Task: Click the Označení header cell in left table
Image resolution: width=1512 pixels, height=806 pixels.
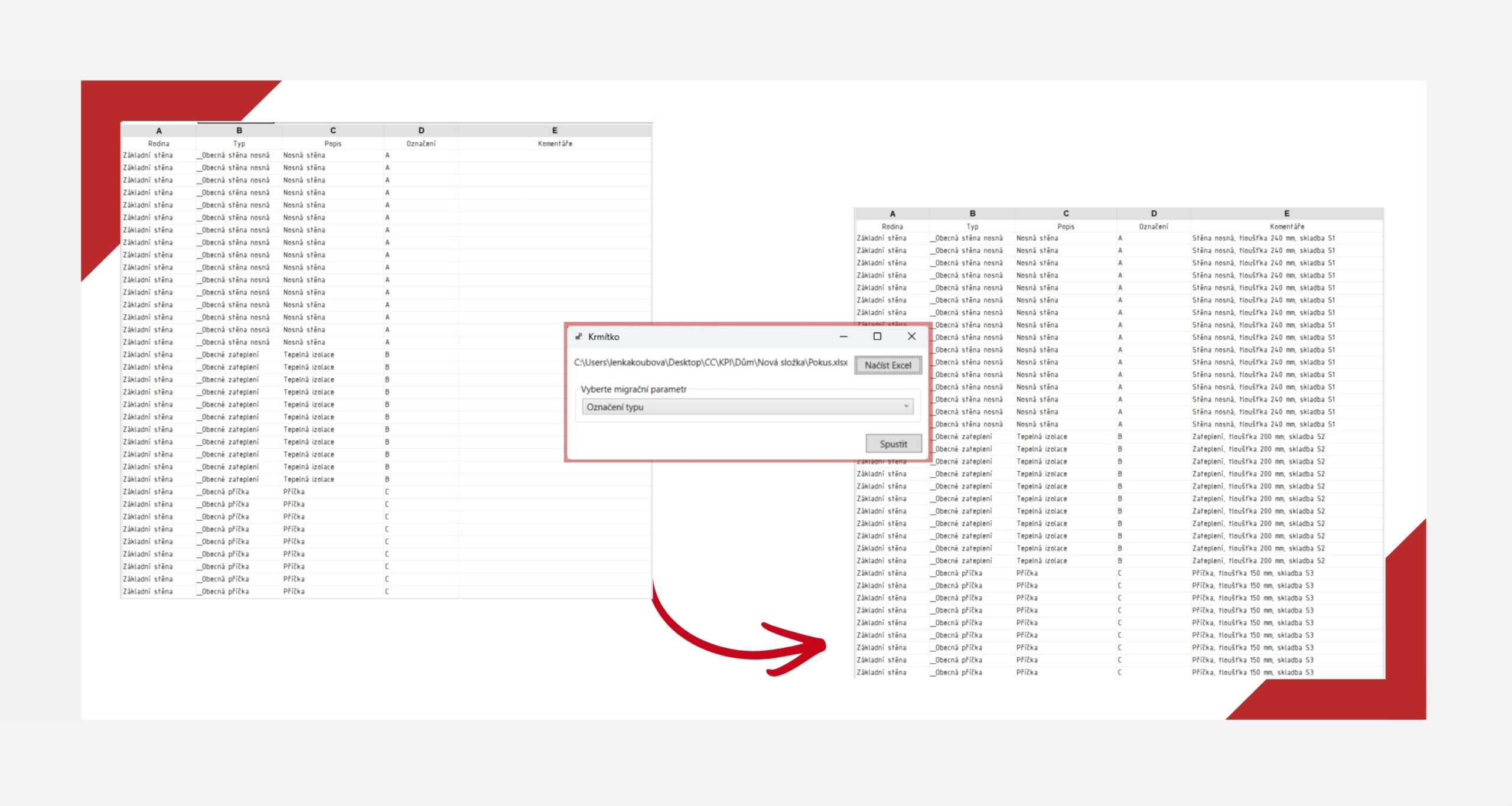Action: [421, 143]
